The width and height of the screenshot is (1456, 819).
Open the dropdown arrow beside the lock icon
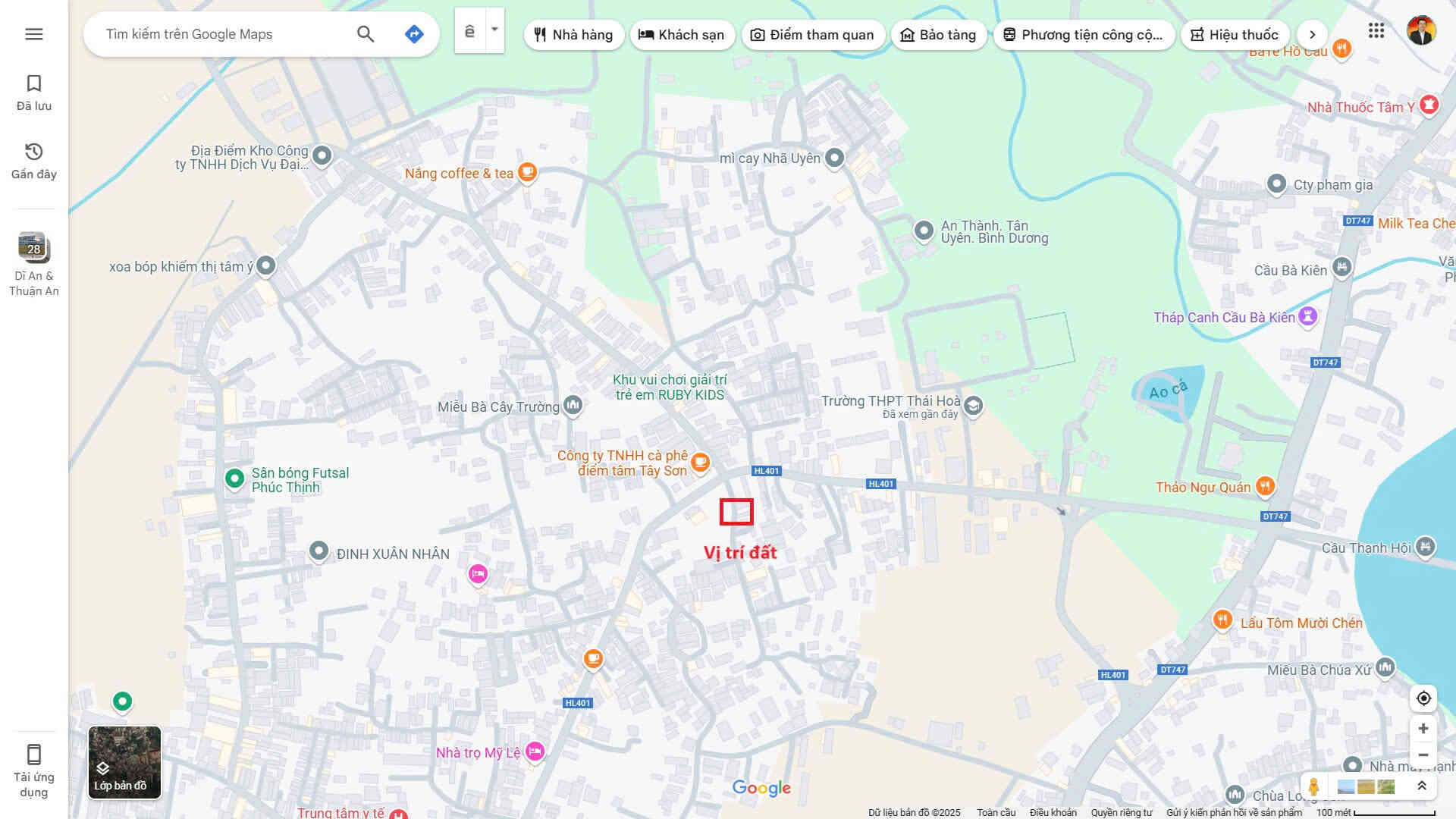[x=494, y=30]
